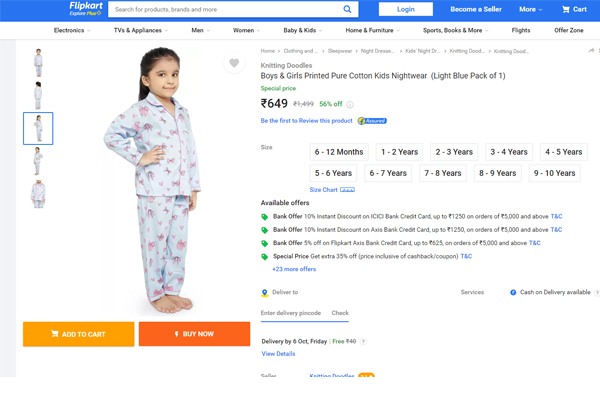Expand the +23 more offers list
Image resolution: width=600 pixels, height=400 pixels.
pos(294,269)
